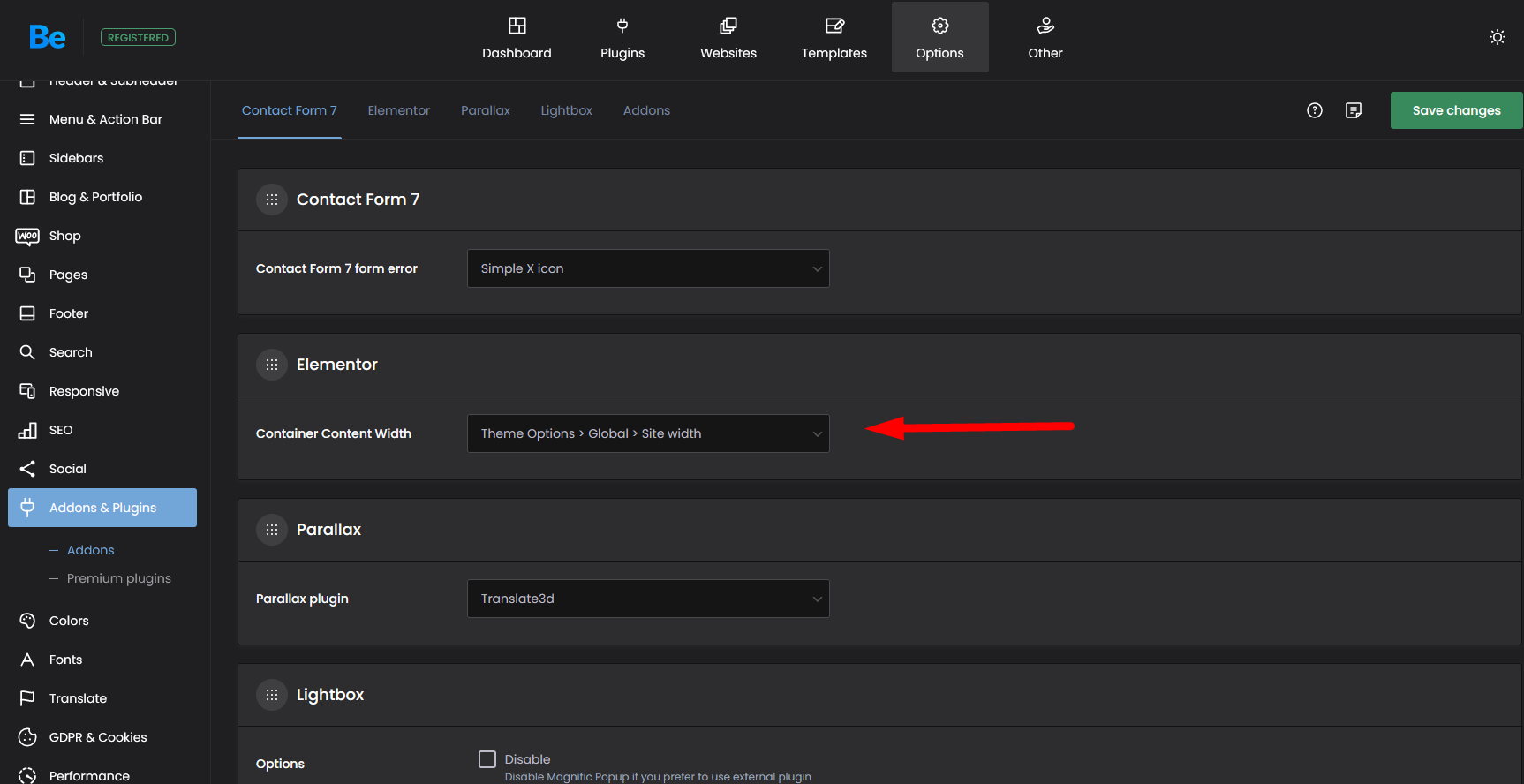Click the Social share icon
This screenshot has height=784, width=1524.
[27, 469]
